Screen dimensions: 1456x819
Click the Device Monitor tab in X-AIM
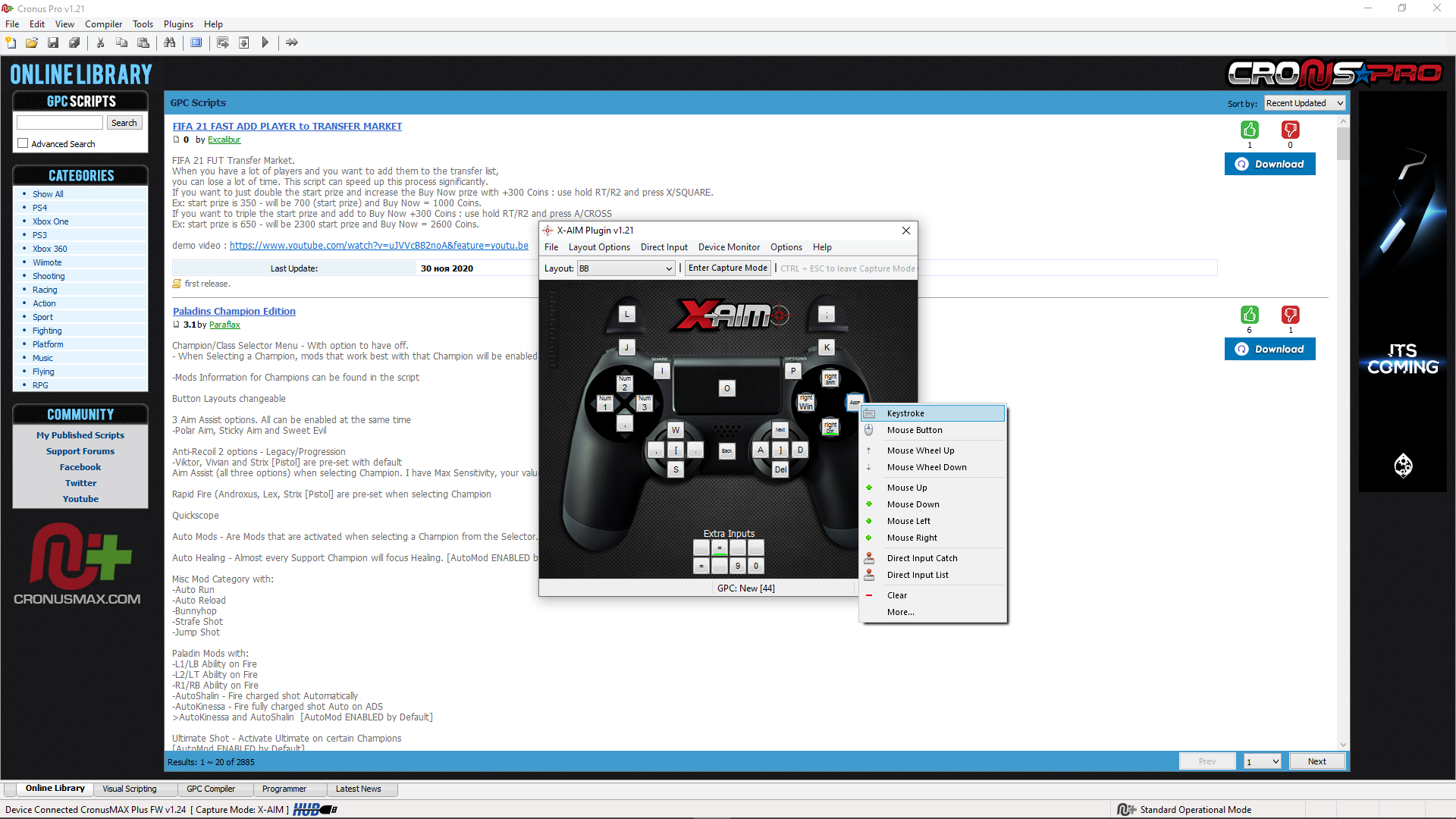pyautogui.click(x=728, y=247)
